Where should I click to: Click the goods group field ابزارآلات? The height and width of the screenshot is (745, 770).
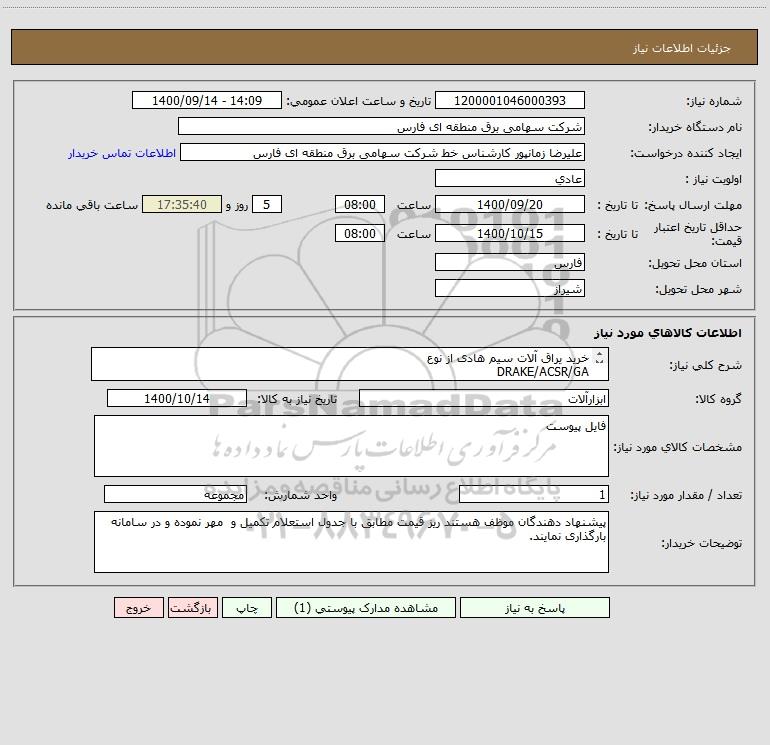(x=484, y=398)
